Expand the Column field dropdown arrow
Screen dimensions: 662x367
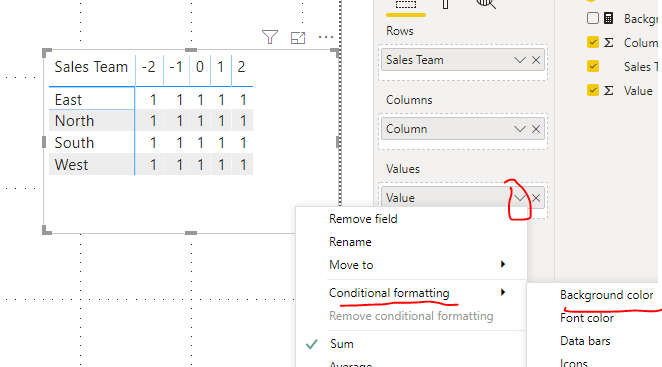click(520, 129)
